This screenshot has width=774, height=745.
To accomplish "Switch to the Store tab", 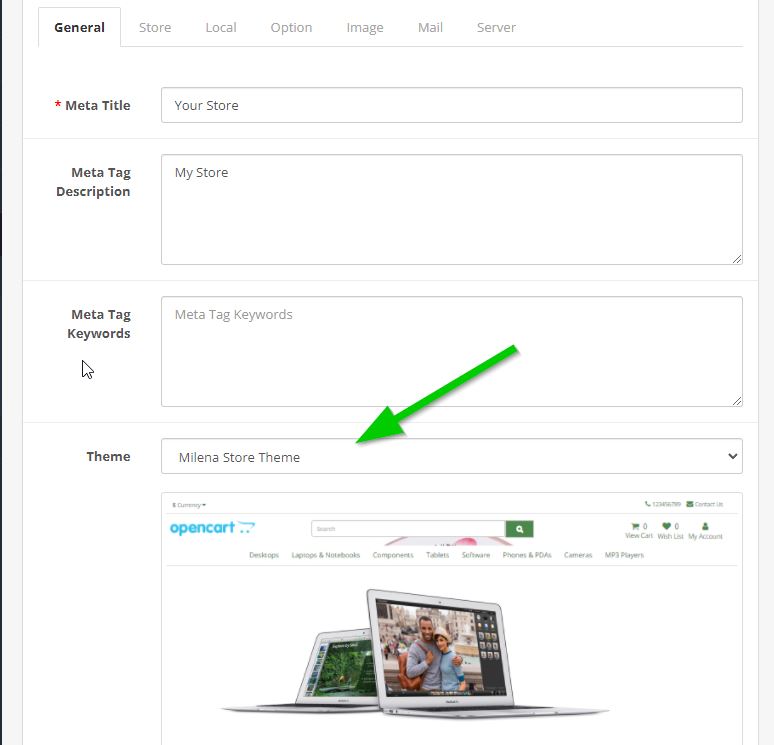I will click(x=155, y=27).
